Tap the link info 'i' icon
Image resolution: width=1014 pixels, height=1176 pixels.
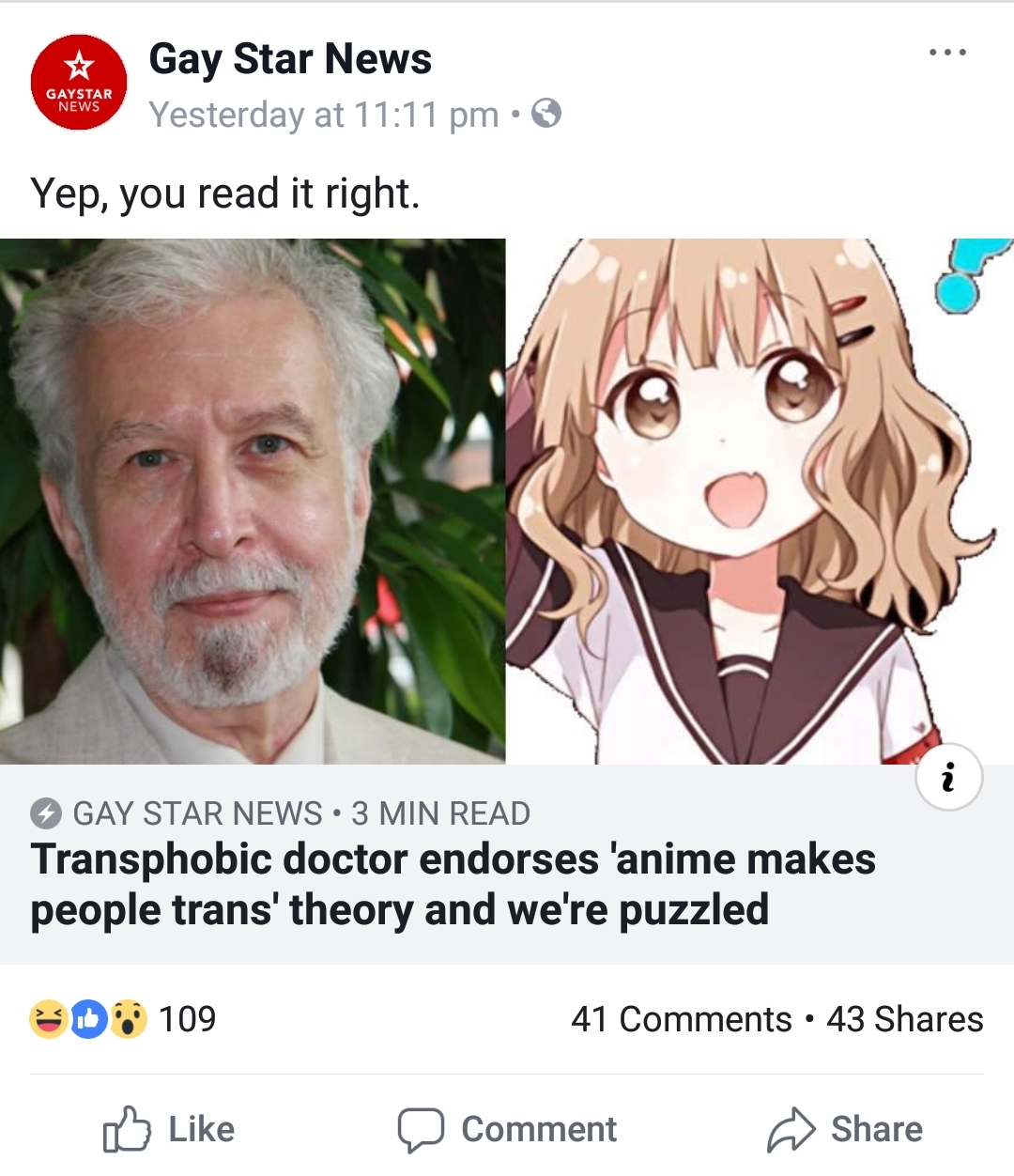[x=949, y=777]
